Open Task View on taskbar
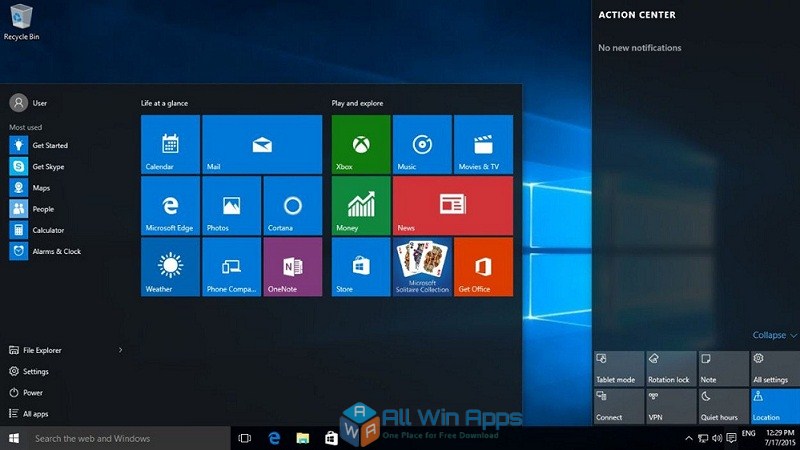The image size is (800, 450). pyautogui.click(x=245, y=438)
